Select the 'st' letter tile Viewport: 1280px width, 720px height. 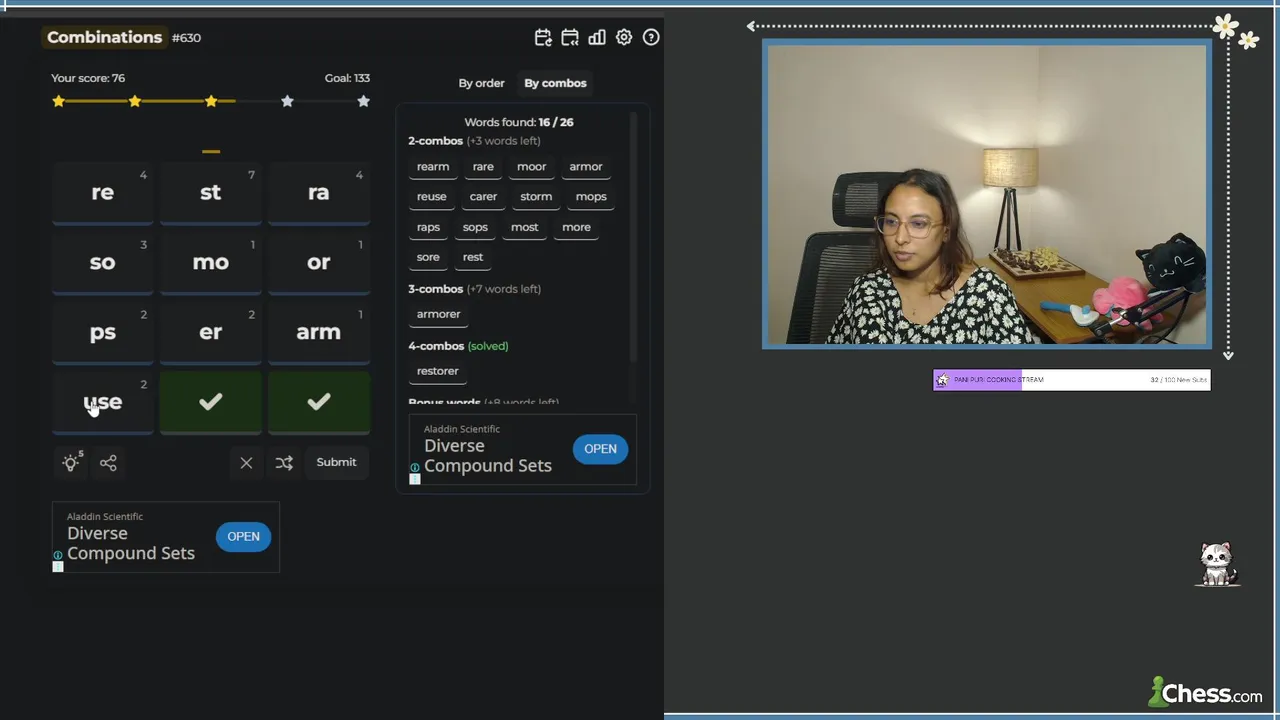pyautogui.click(x=210, y=194)
